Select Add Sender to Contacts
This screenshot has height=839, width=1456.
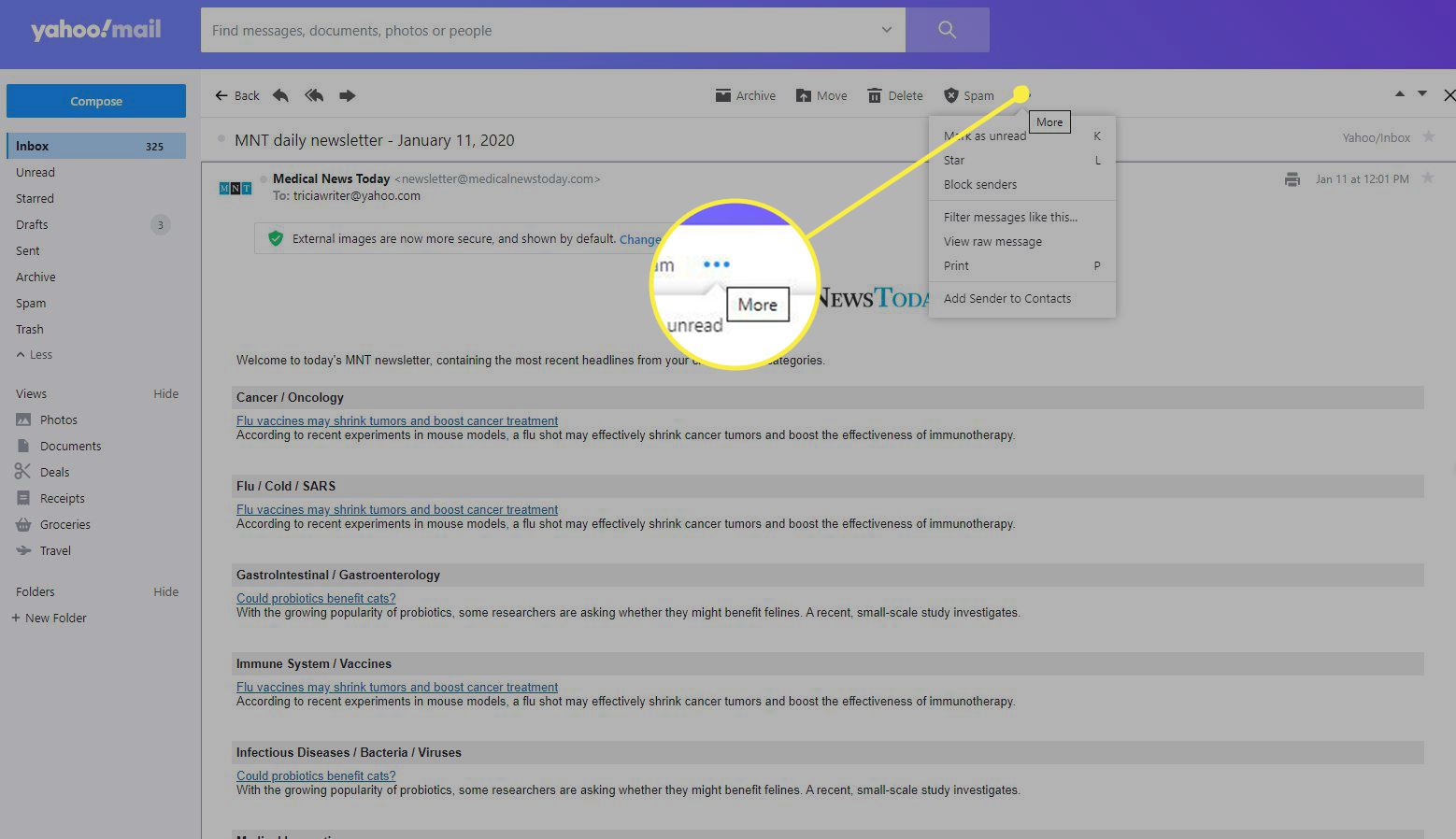coord(1021,298)
